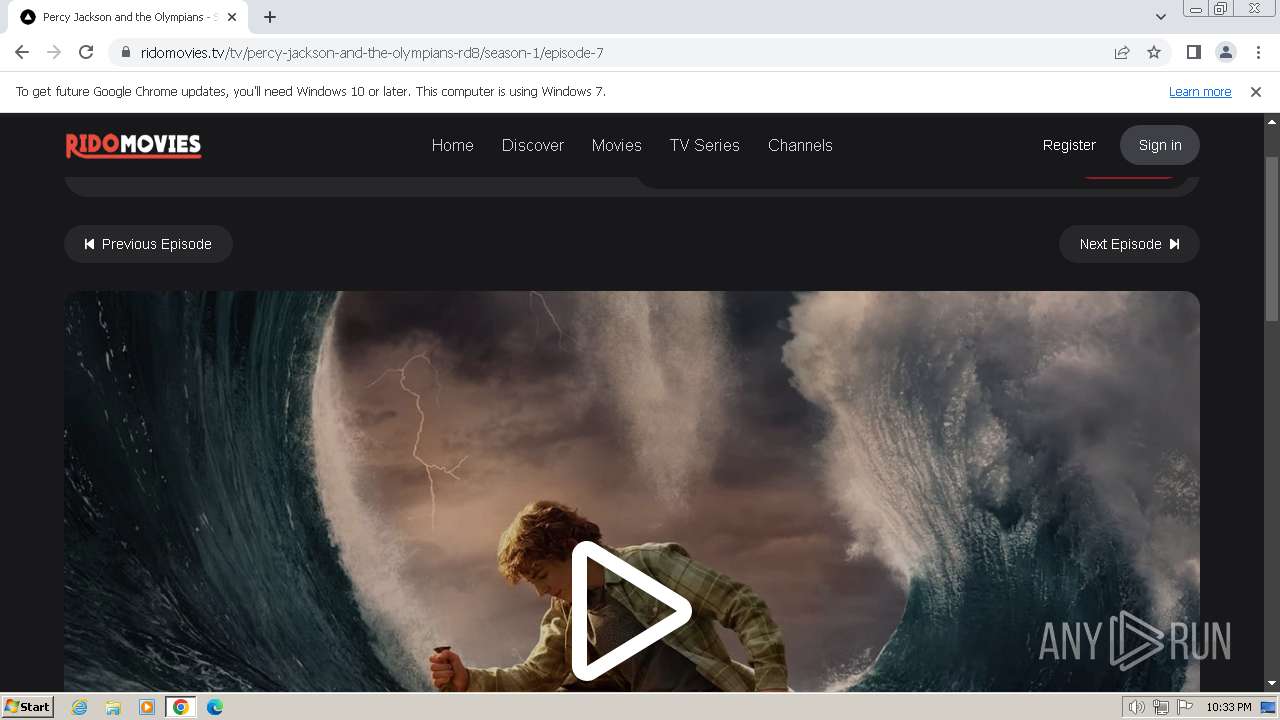The image size is (1280, 720).
Task: Close the Percy Jackson tab
Action: click(x=233, y=17)
